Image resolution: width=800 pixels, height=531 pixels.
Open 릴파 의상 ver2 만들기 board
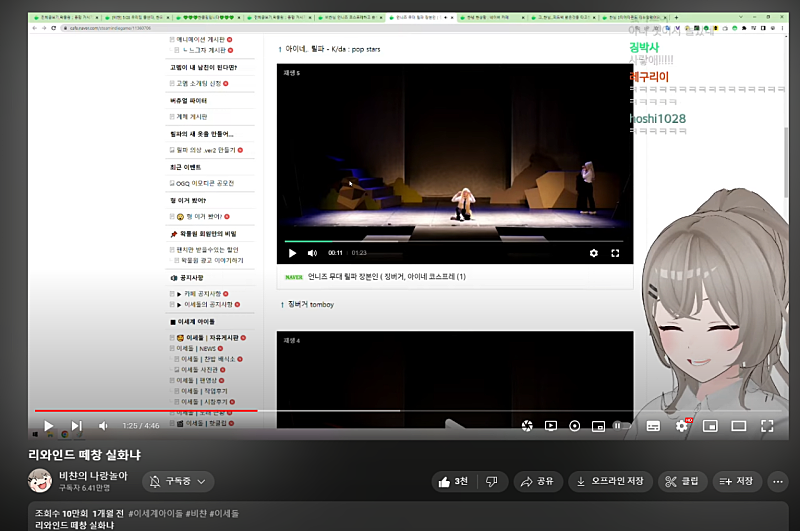point(206,150)
